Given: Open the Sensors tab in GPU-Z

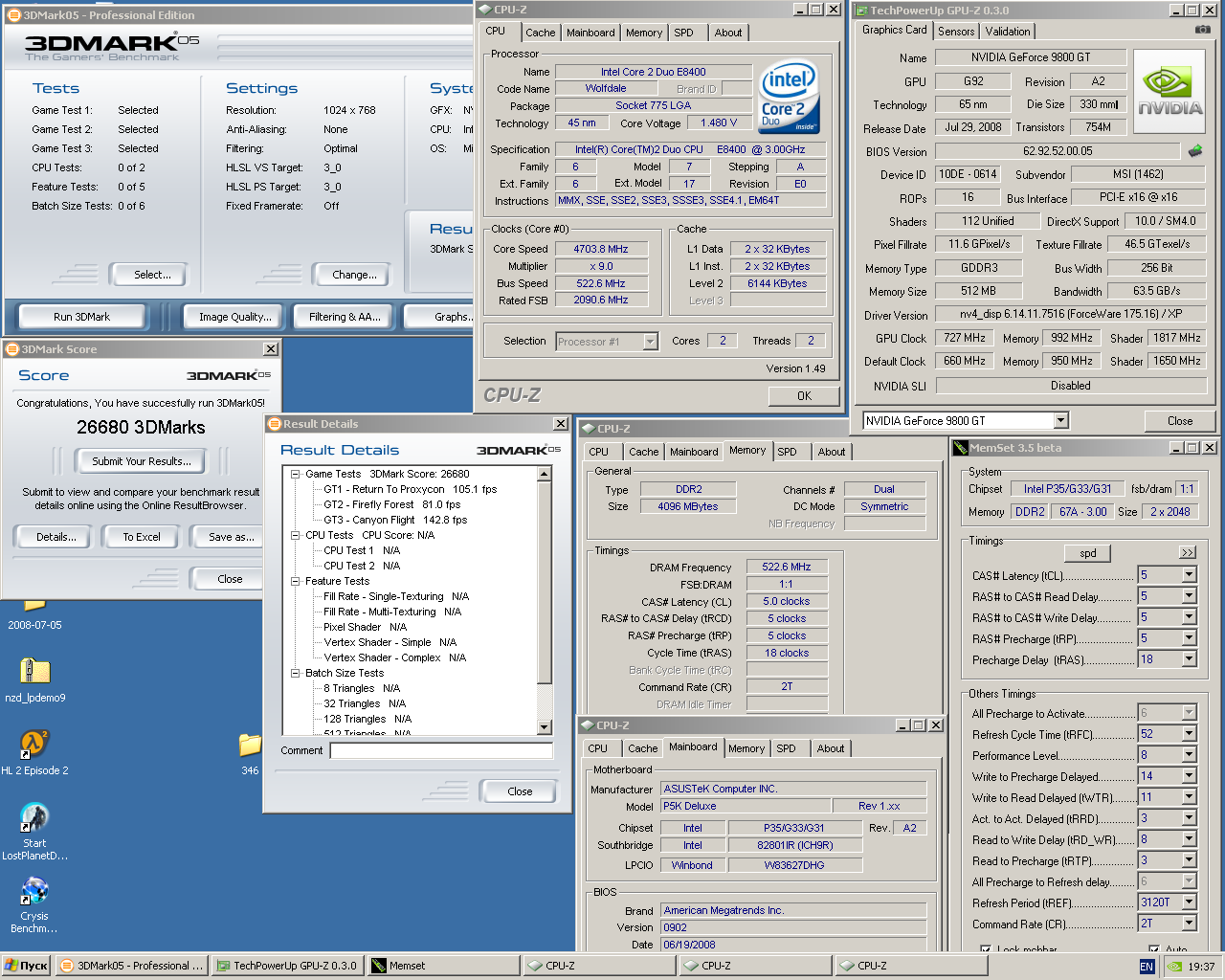Looking at the screenshot, I should (x=956, y=32).
